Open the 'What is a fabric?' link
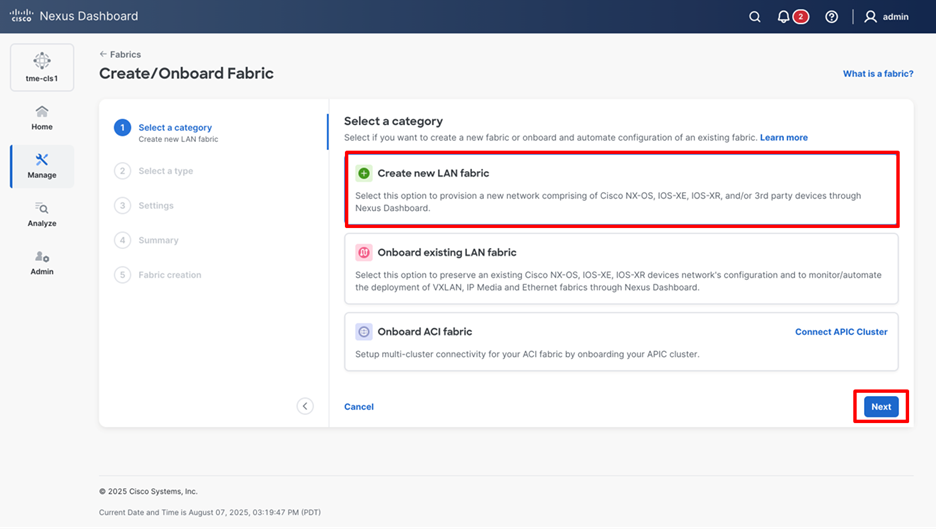Image resolution: width=936 pixels, height=530 pixels. pos(877,74)
